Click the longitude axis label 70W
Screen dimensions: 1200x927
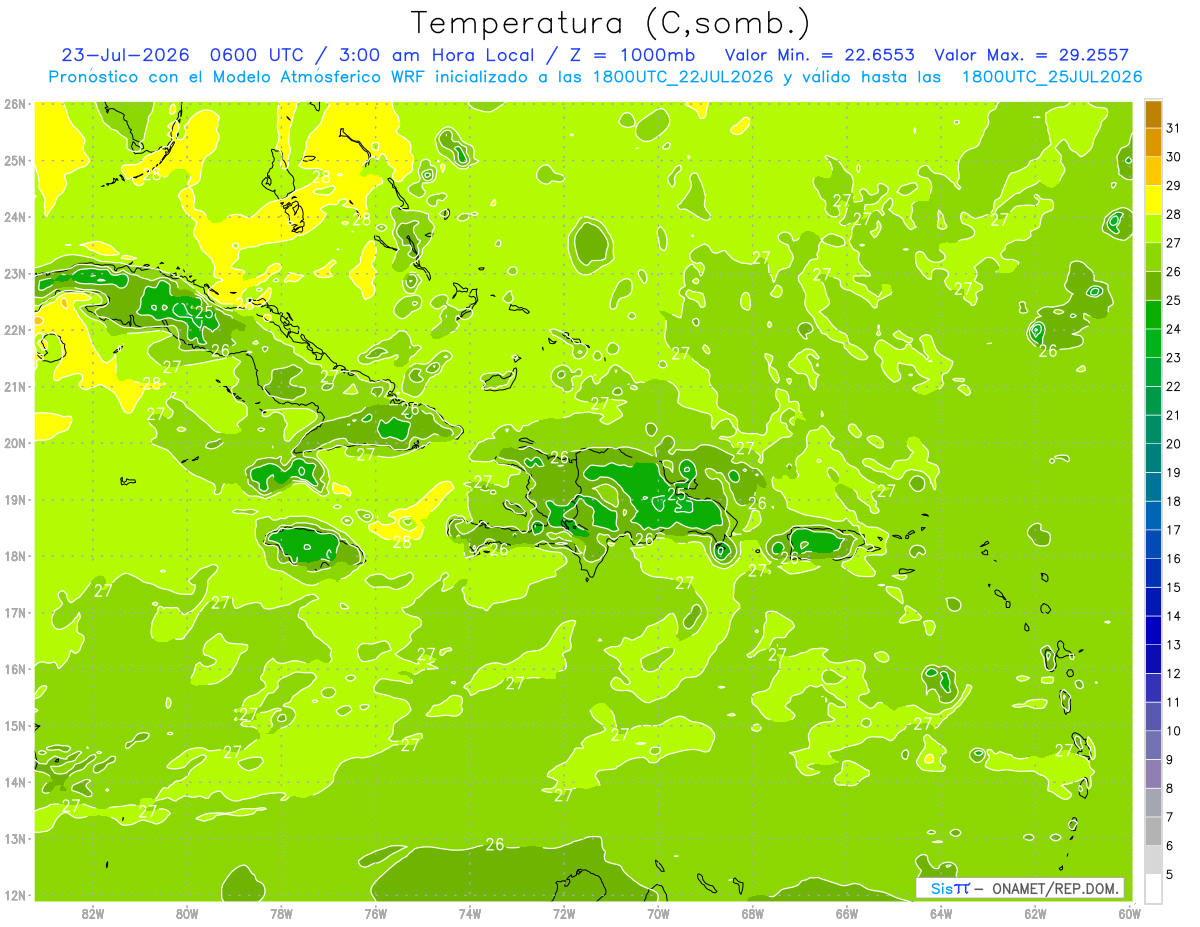(658, 913)
